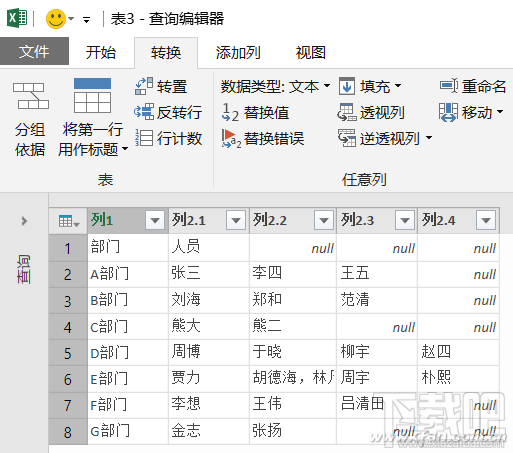Open the 列2.1 column filter dropdown

pyautogui.click(x=236, y=220)
